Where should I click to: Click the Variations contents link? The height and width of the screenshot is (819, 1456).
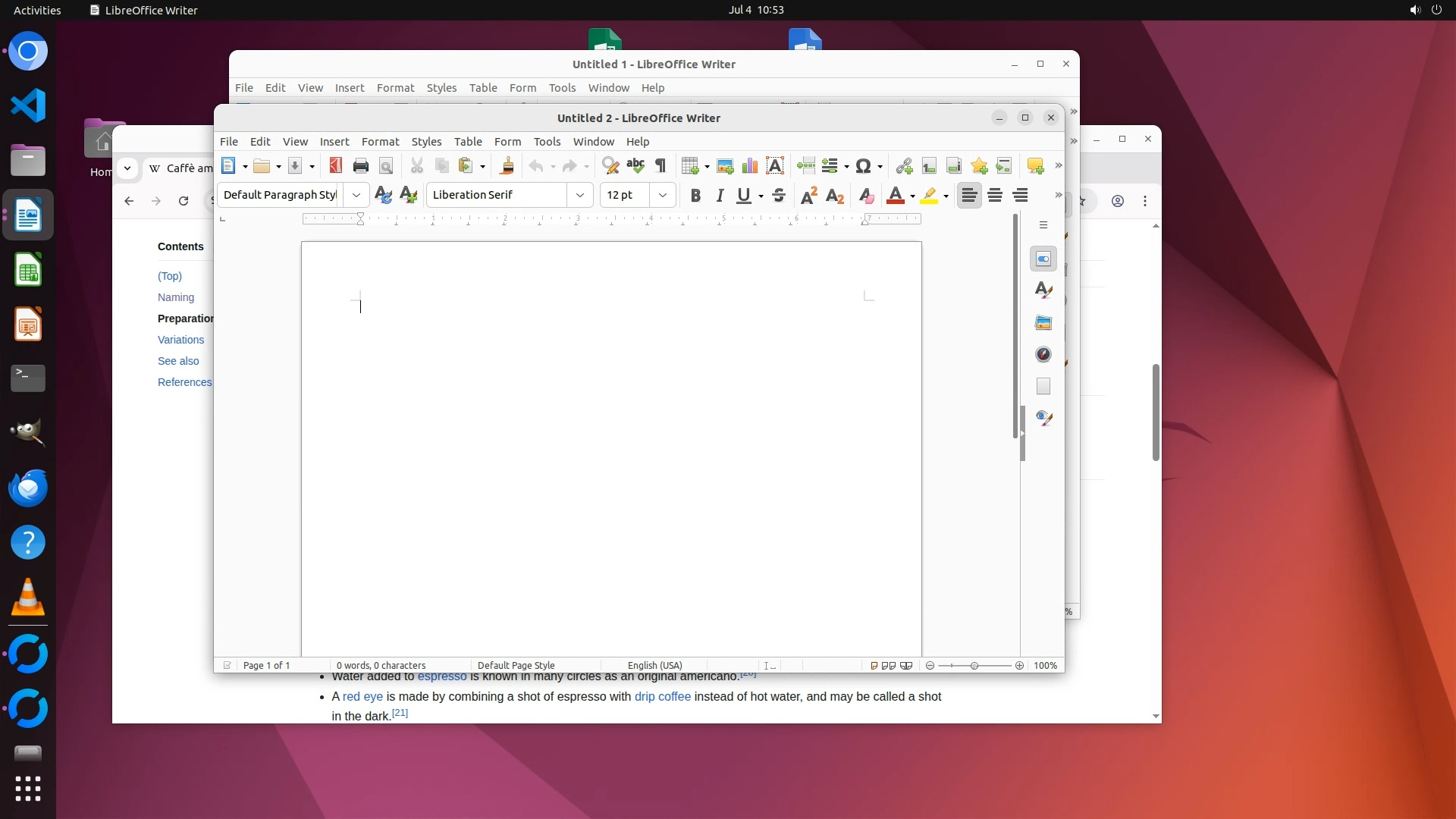[x=180, y=340]
